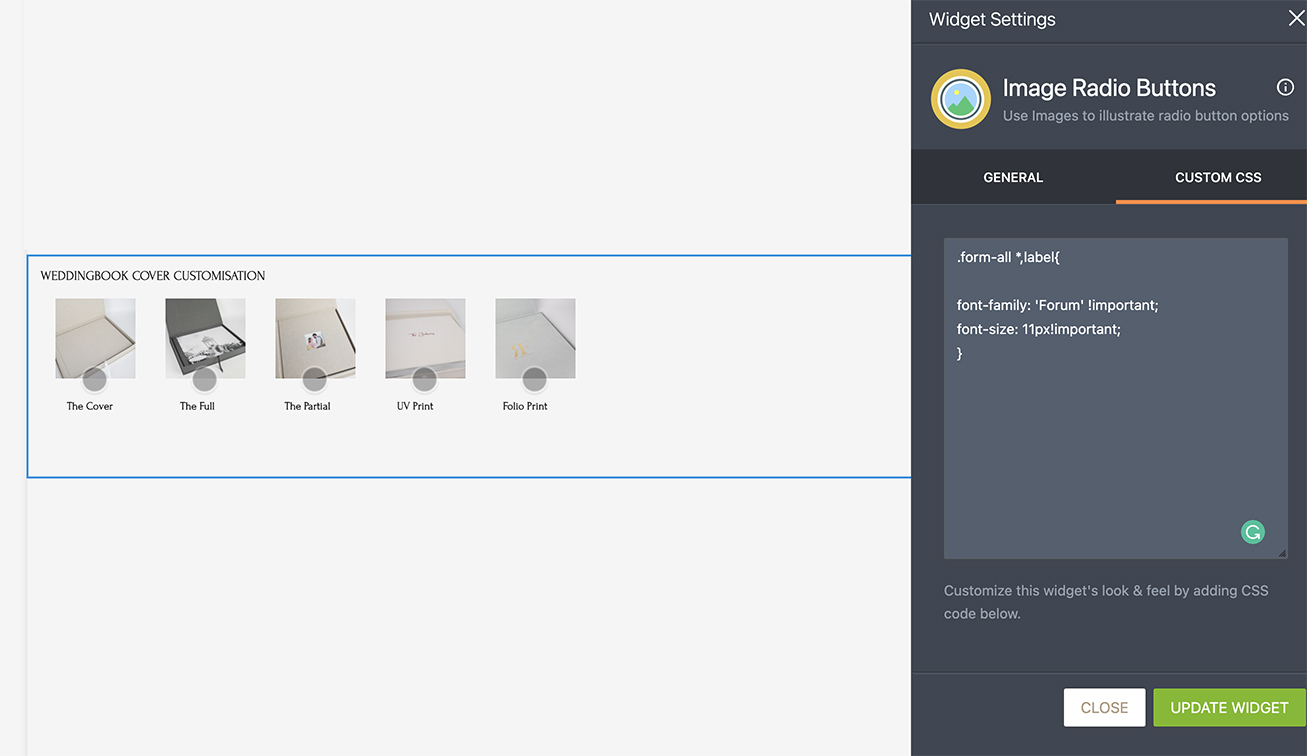Click the Grammarly icon in the CSS editor
The image size is (1307, 756).
[1253, 531]
